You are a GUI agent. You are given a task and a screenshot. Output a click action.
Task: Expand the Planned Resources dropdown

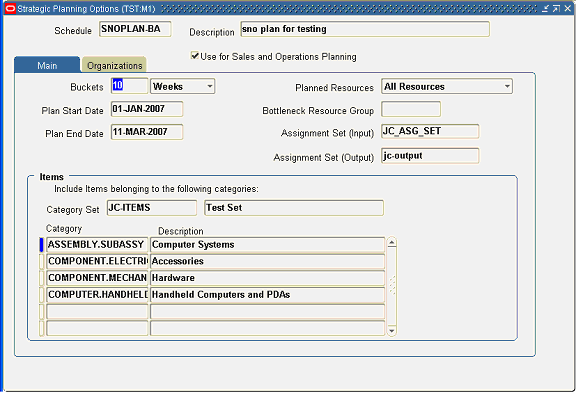[507, 87]
